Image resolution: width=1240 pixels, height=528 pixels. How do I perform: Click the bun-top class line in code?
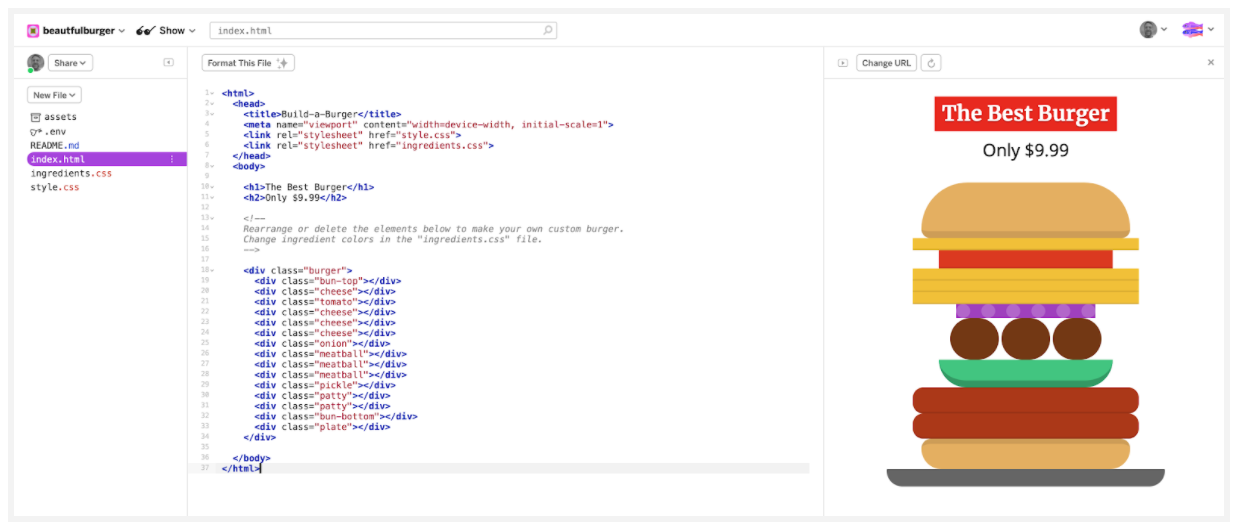(x=327, y=281)
